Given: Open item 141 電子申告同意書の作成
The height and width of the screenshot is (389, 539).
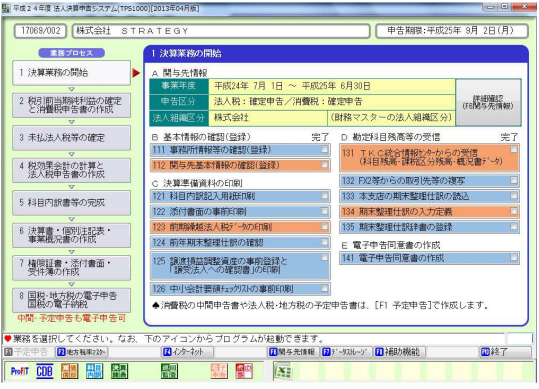Looking at the screenshot, I should point(429,258).
